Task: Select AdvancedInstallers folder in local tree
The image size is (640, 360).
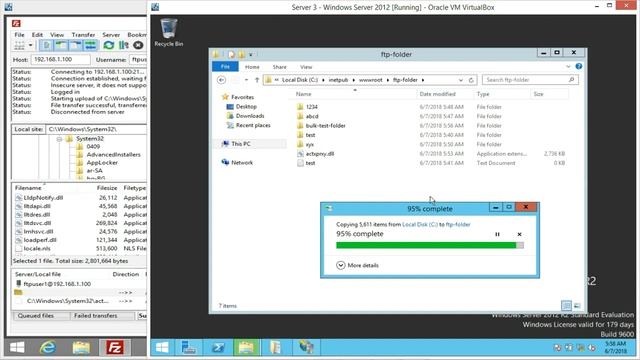Action: pos(113,155)
